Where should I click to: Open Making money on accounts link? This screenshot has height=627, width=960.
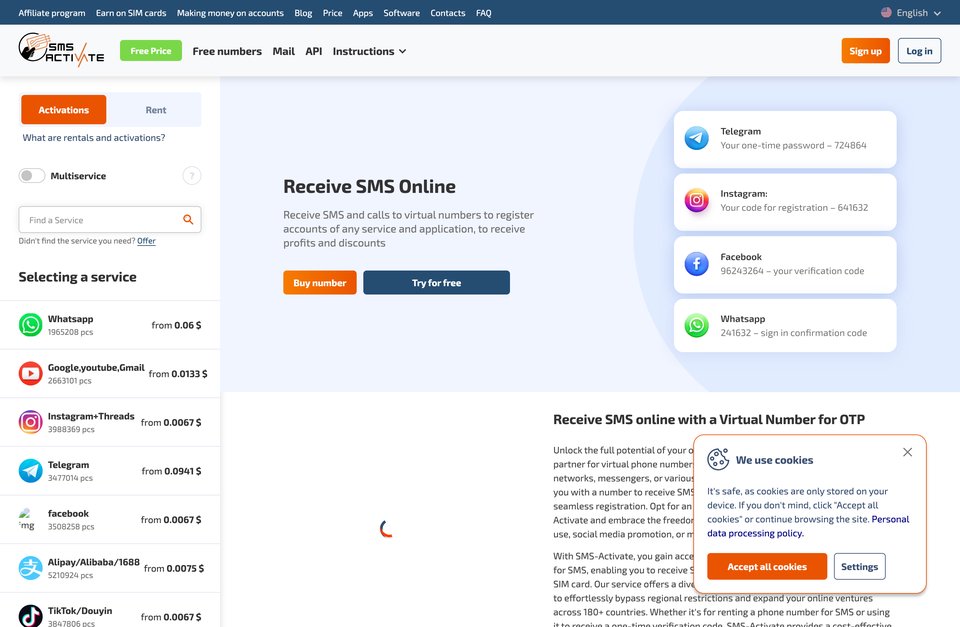(x=230, y=13)
